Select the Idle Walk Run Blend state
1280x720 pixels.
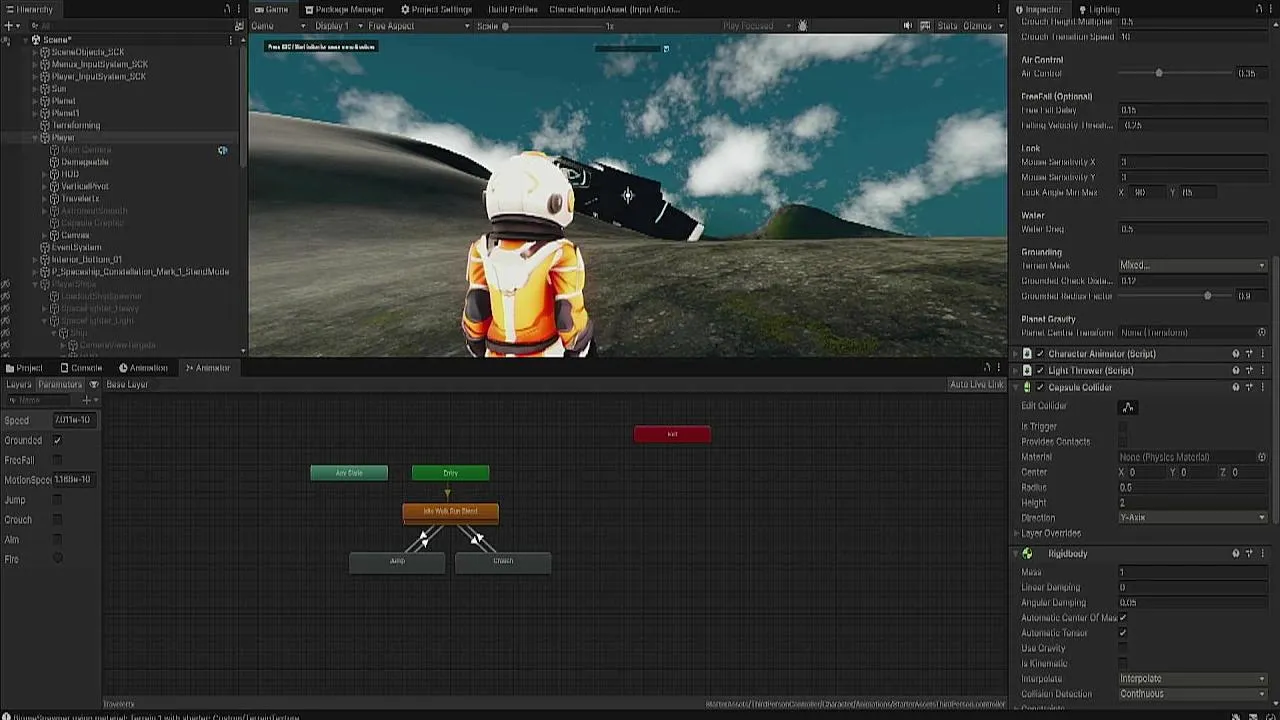(450, 512)
